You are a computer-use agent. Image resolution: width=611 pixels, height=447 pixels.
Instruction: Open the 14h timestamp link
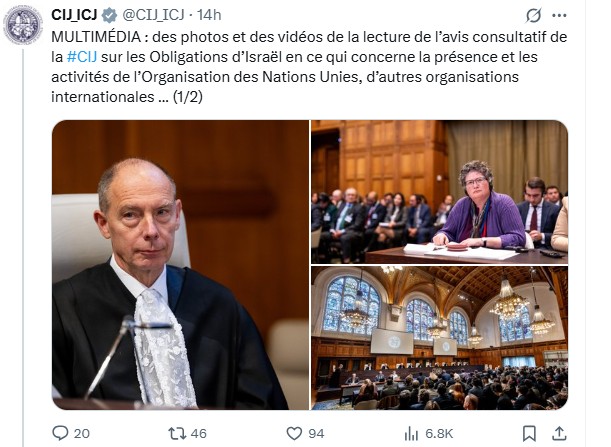pyautogui.click(x=209, y=15)
